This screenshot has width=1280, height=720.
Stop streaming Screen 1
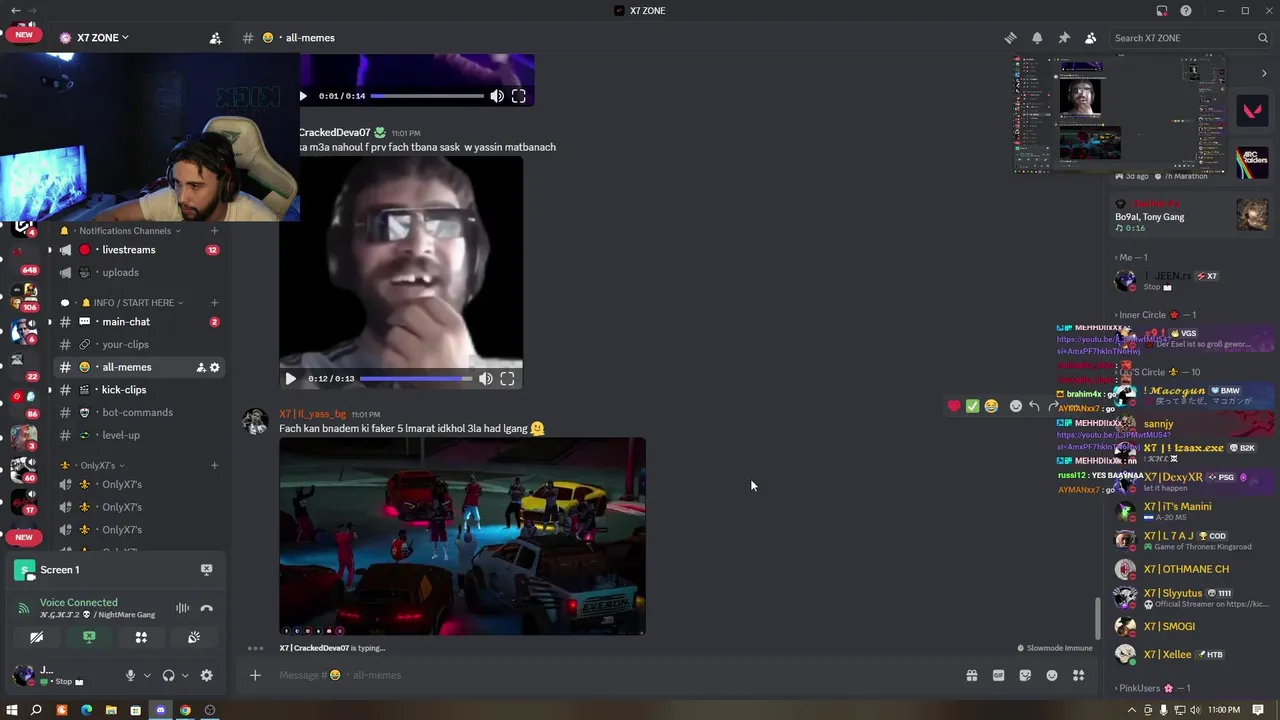(206, 570)
